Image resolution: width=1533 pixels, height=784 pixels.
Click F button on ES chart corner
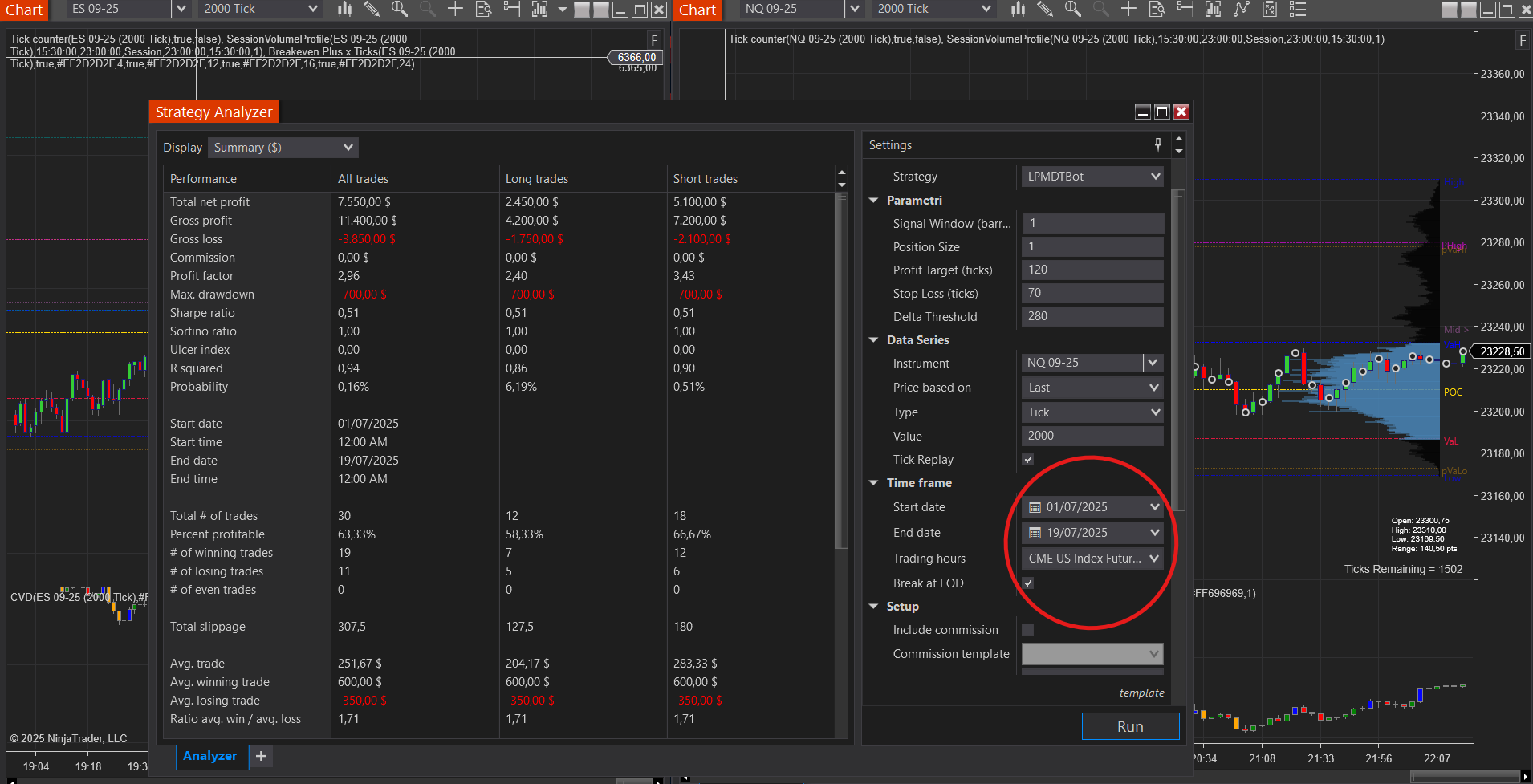point(654,40)
